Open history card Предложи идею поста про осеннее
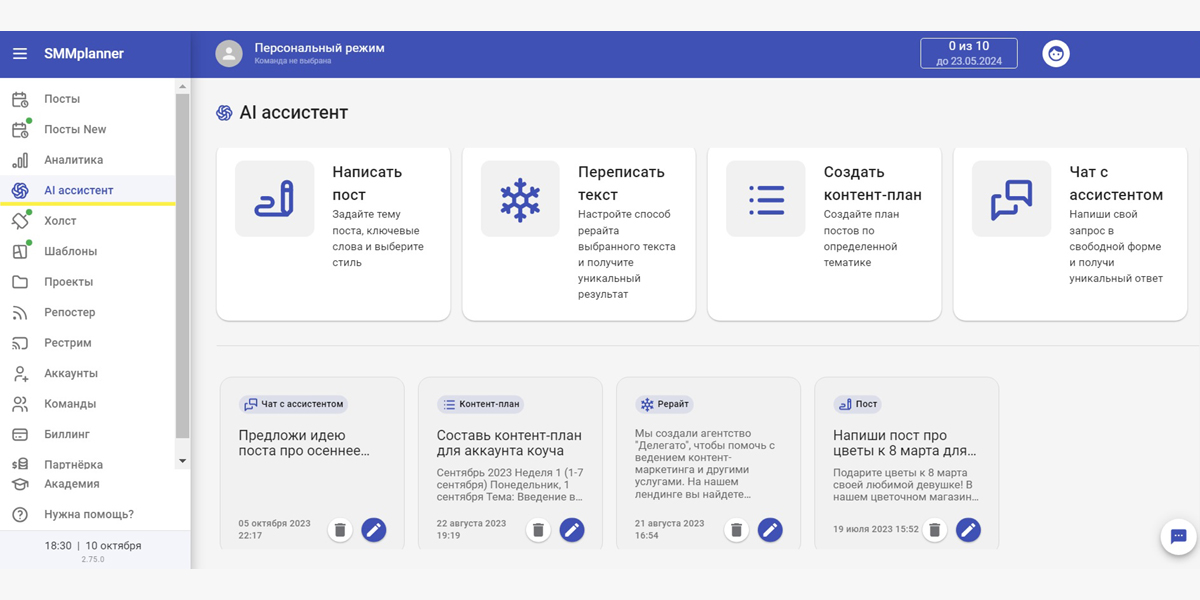 (x=312, y=463)
